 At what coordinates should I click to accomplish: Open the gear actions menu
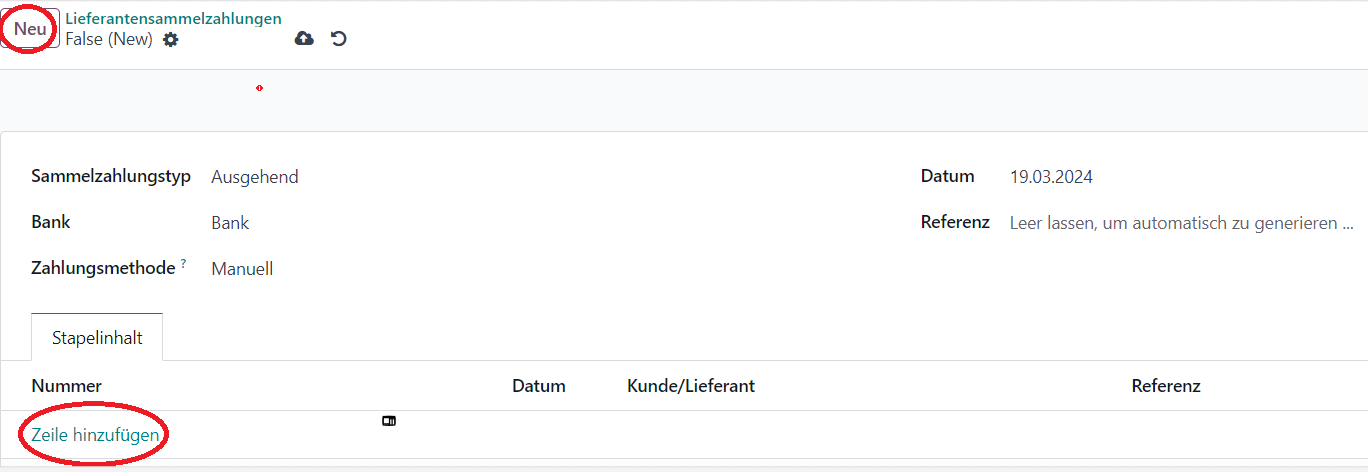coord(170,40)
